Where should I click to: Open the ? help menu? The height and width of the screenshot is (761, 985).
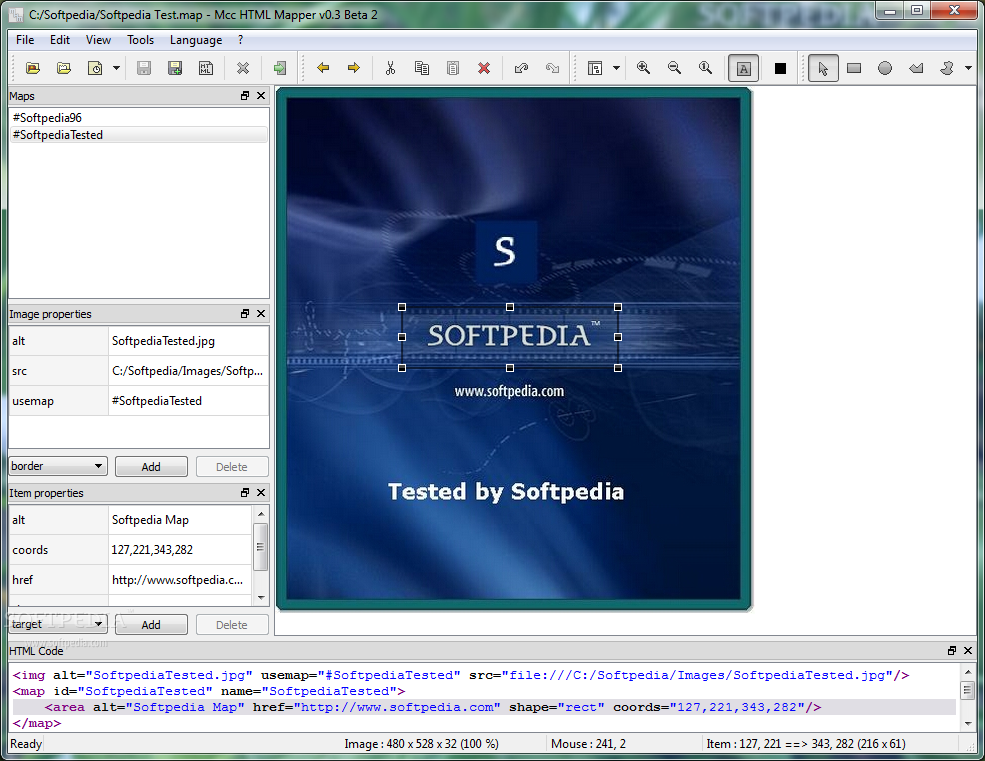[241, 40]
